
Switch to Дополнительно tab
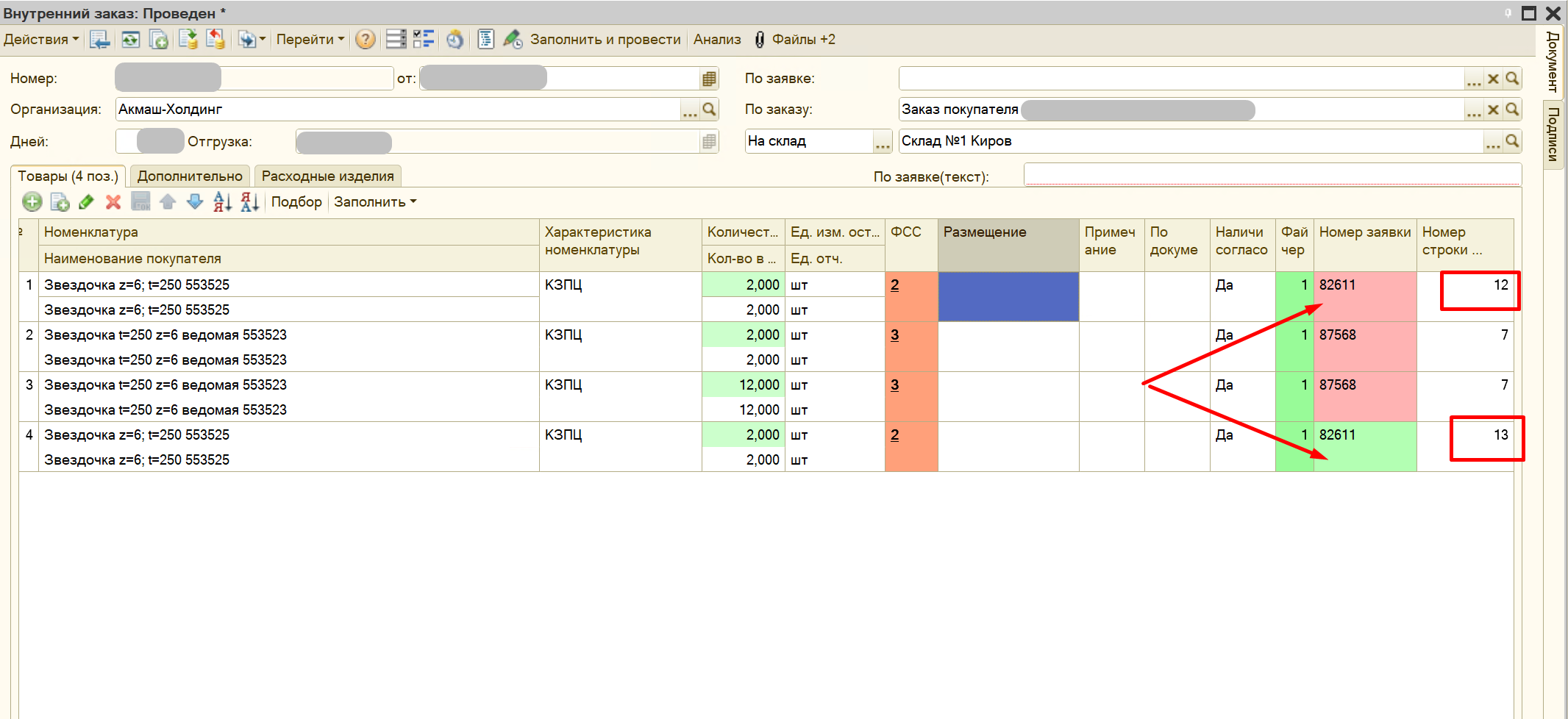click(x=190, y=176)
